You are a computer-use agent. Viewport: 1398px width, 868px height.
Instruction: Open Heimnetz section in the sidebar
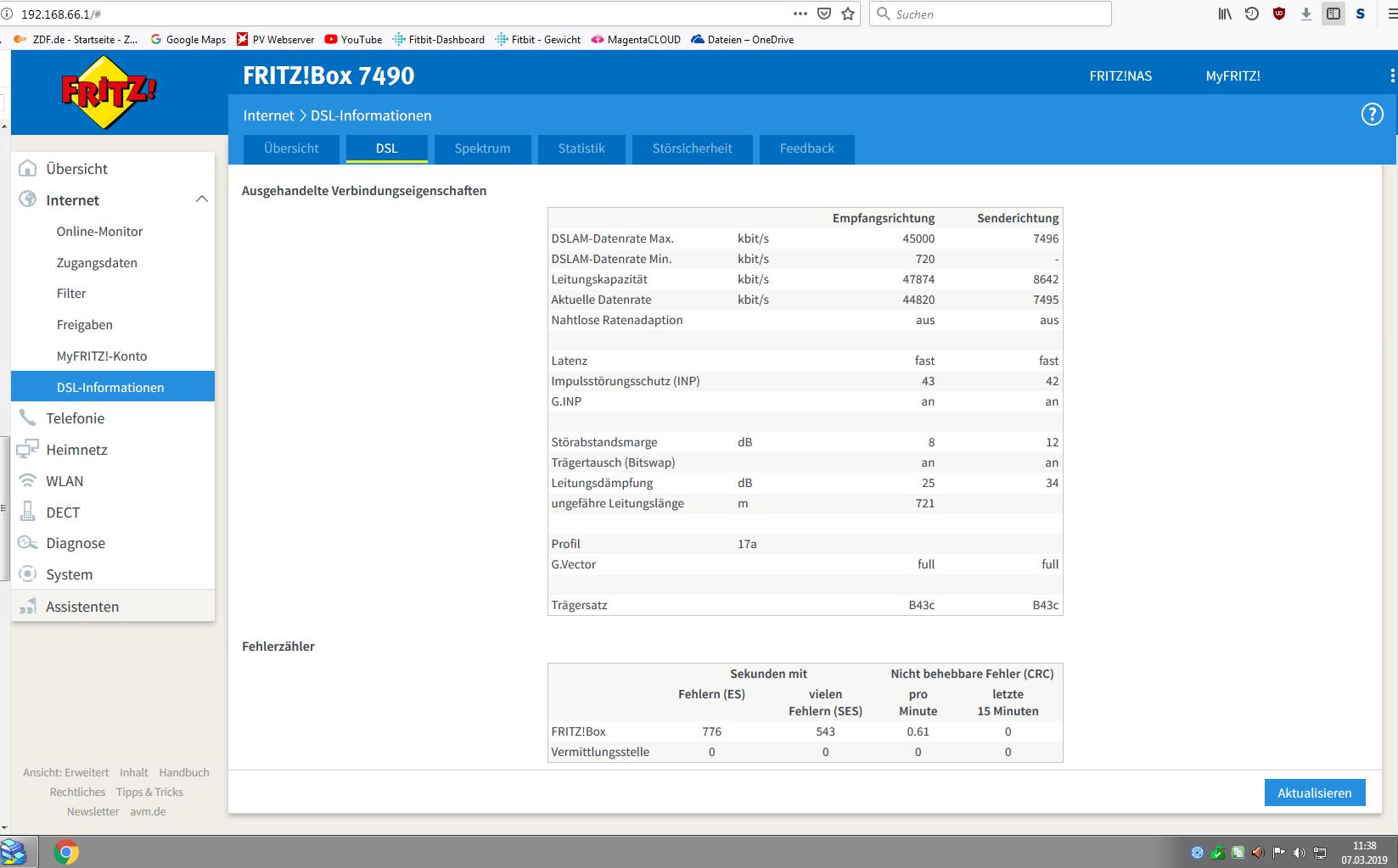113,450
